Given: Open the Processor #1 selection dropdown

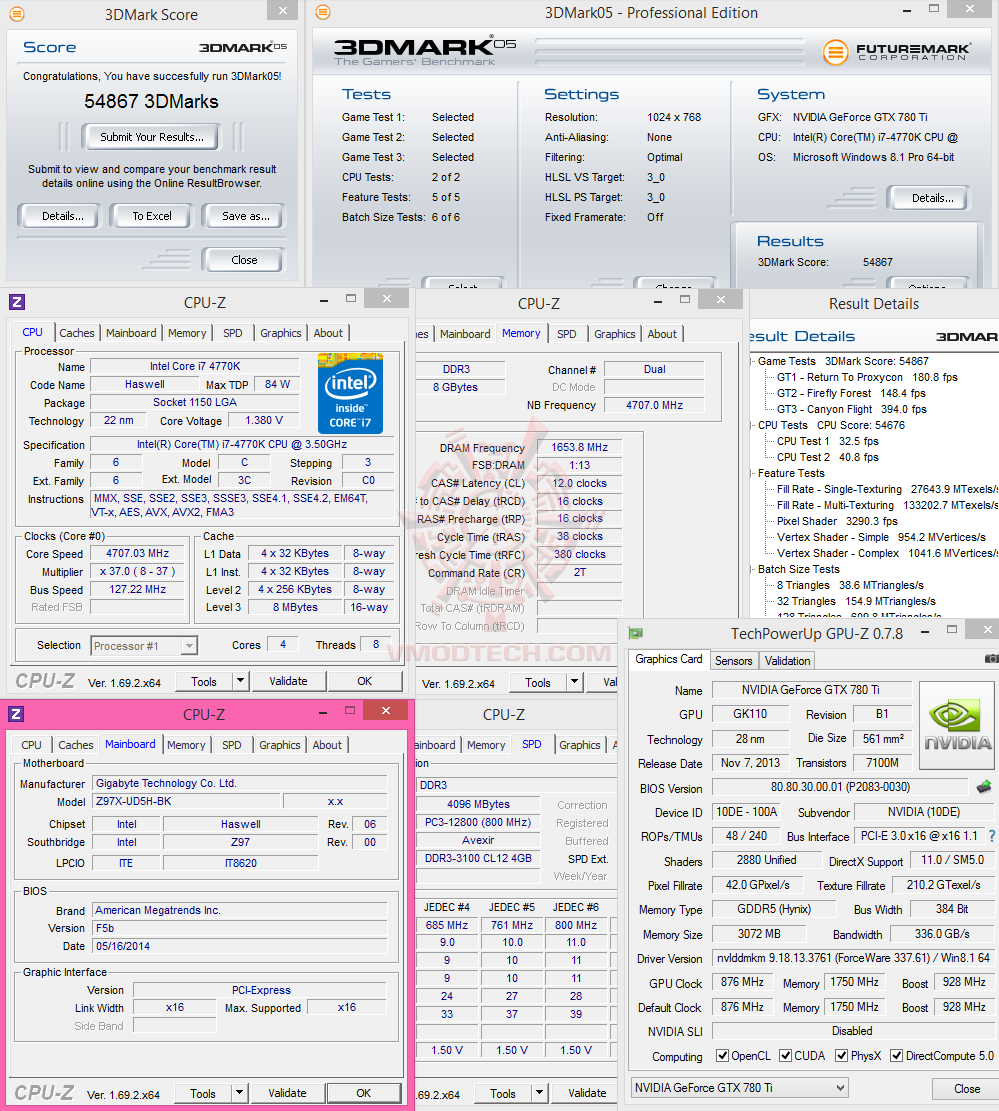Looking at the screenshot, I should pyautogui.click(x=188, y=645).
